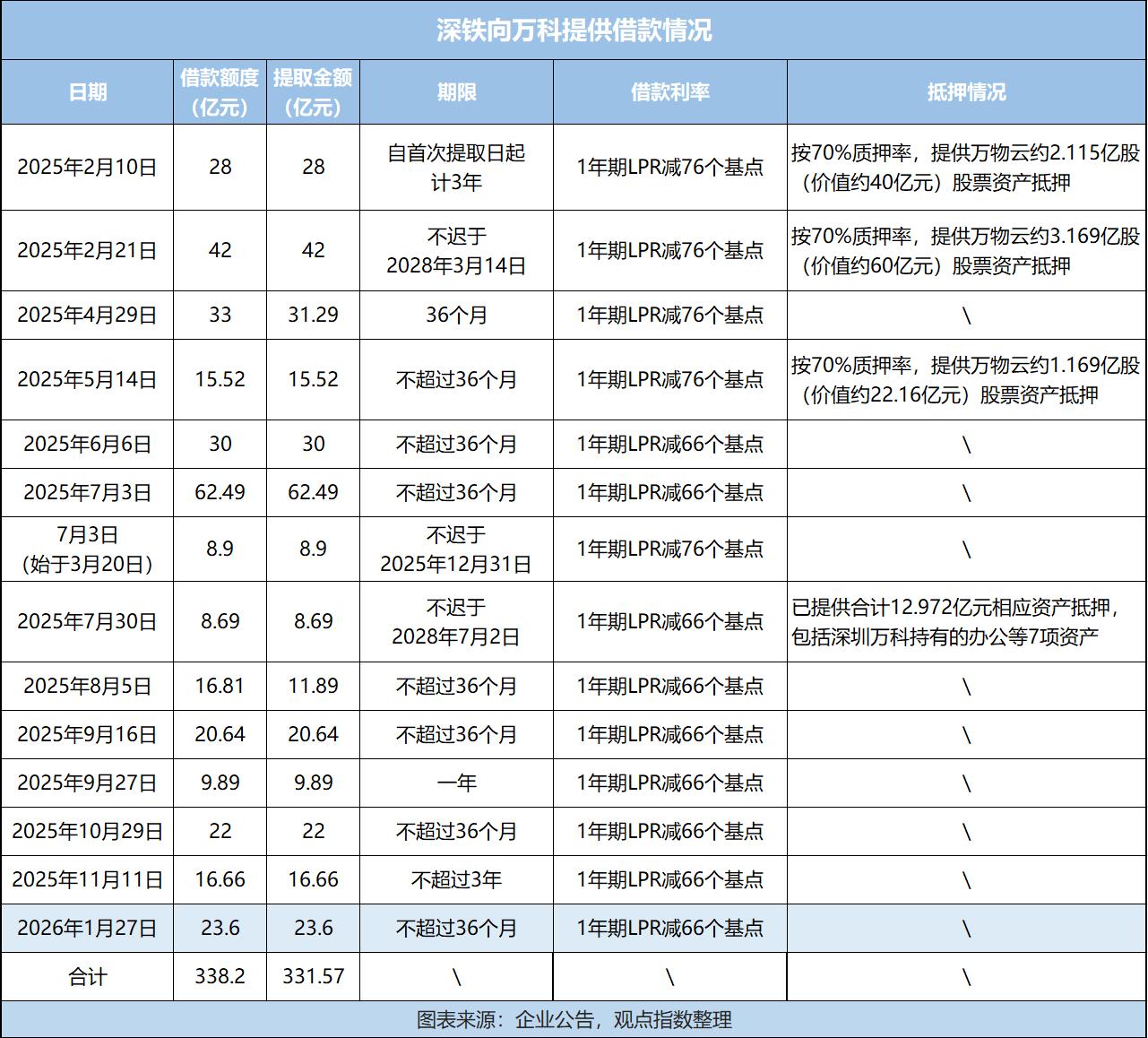Select the 提取金额（亿元）column header
This screenshot has width=1148, height=1038.
coord(313,91)
